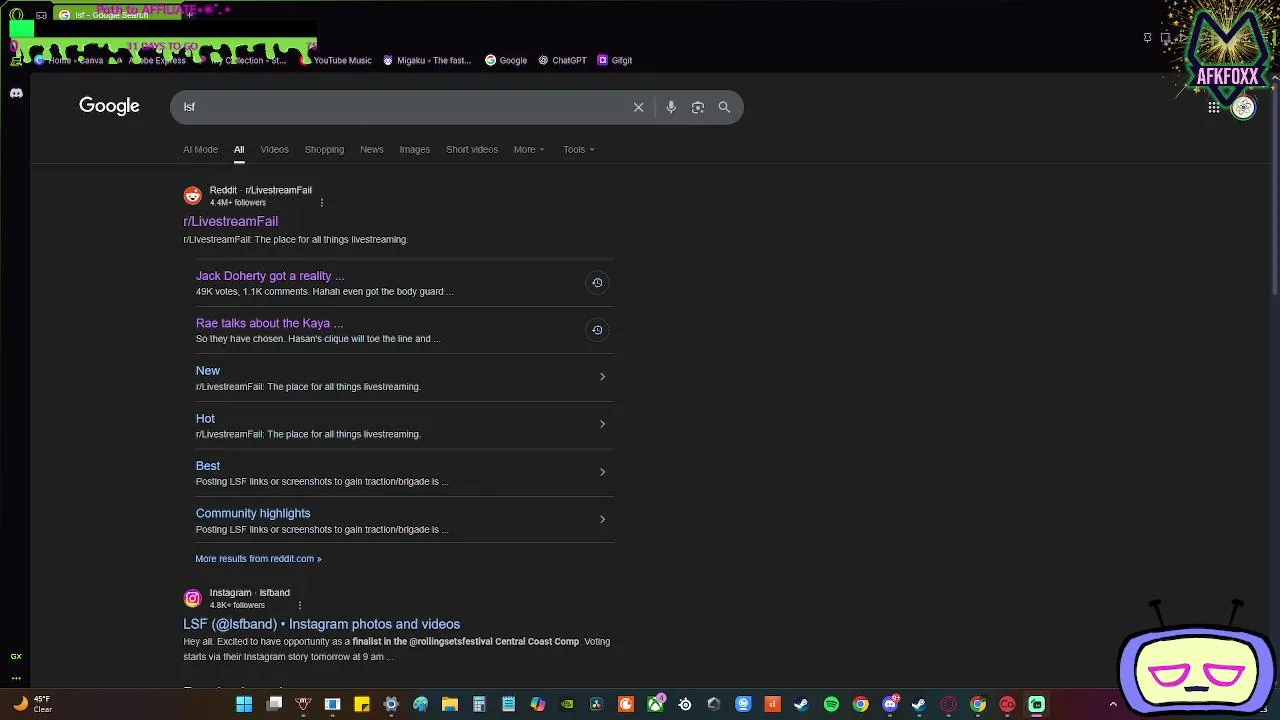
Task: Click the Instagram favicon of lsfband result
Action: (x=192, y=598)
